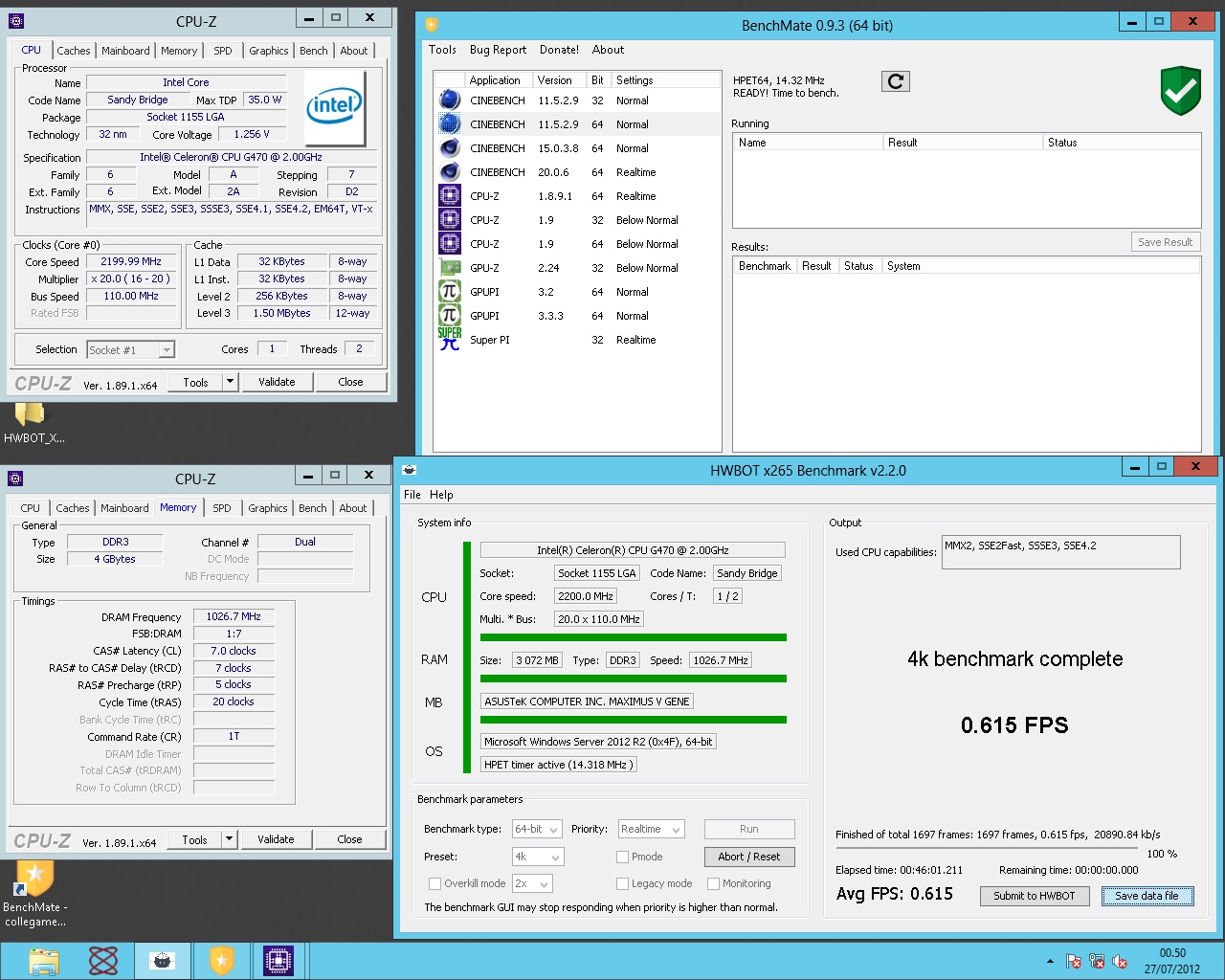Click GPU-Z 2.24 icon in BenchMate list
The width and height of the screenshot is (1225, 980).
[x=449, y=267]
